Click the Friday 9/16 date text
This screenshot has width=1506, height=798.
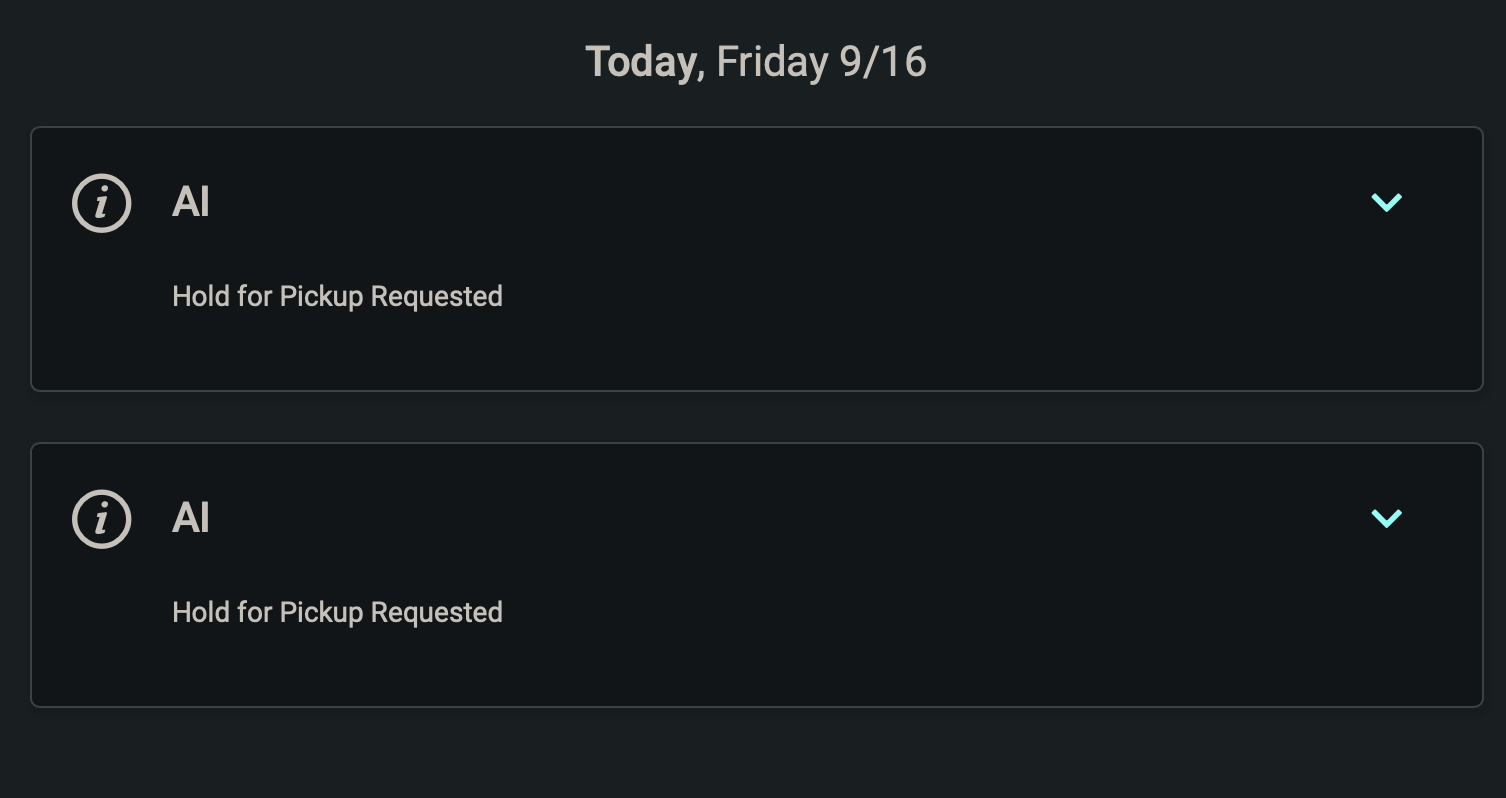[x=821, y=62]
